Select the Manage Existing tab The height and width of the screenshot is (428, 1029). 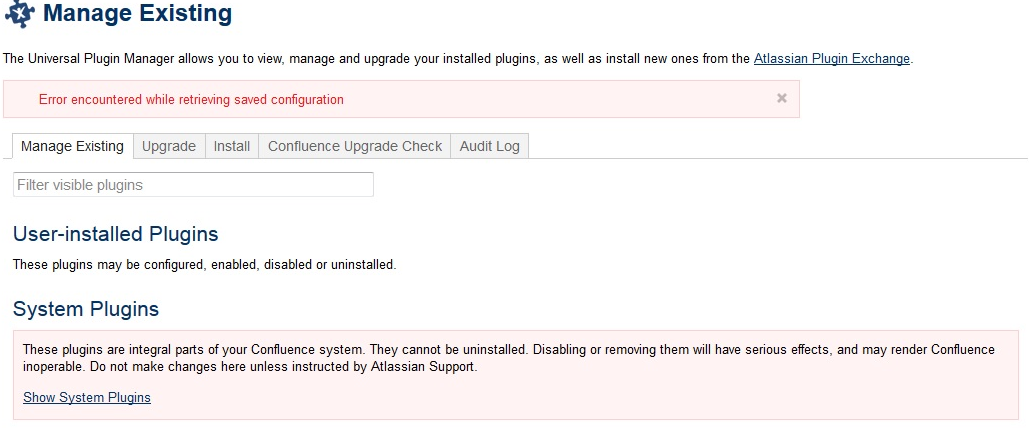click(72, 146)
